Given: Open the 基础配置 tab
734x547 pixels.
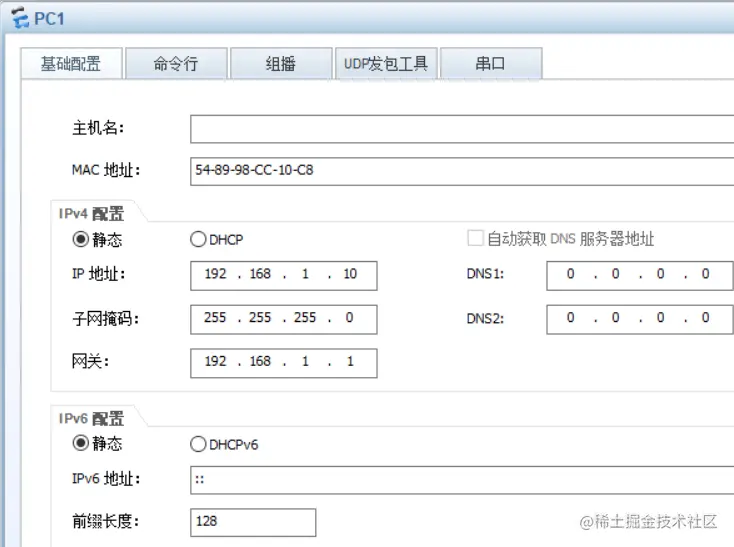Looking at the screenshot, I should 71,63.
